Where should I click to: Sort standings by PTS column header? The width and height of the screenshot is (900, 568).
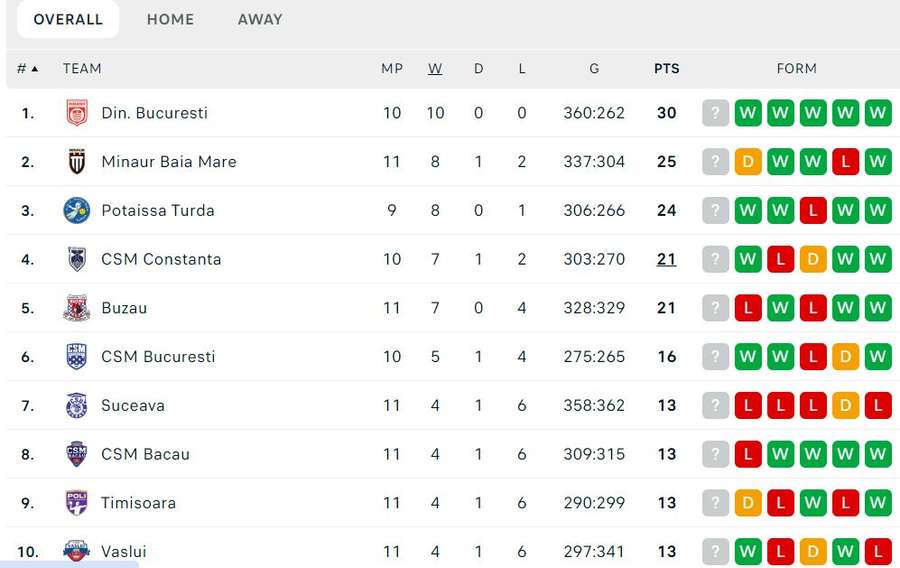click(x=666, y=69)
